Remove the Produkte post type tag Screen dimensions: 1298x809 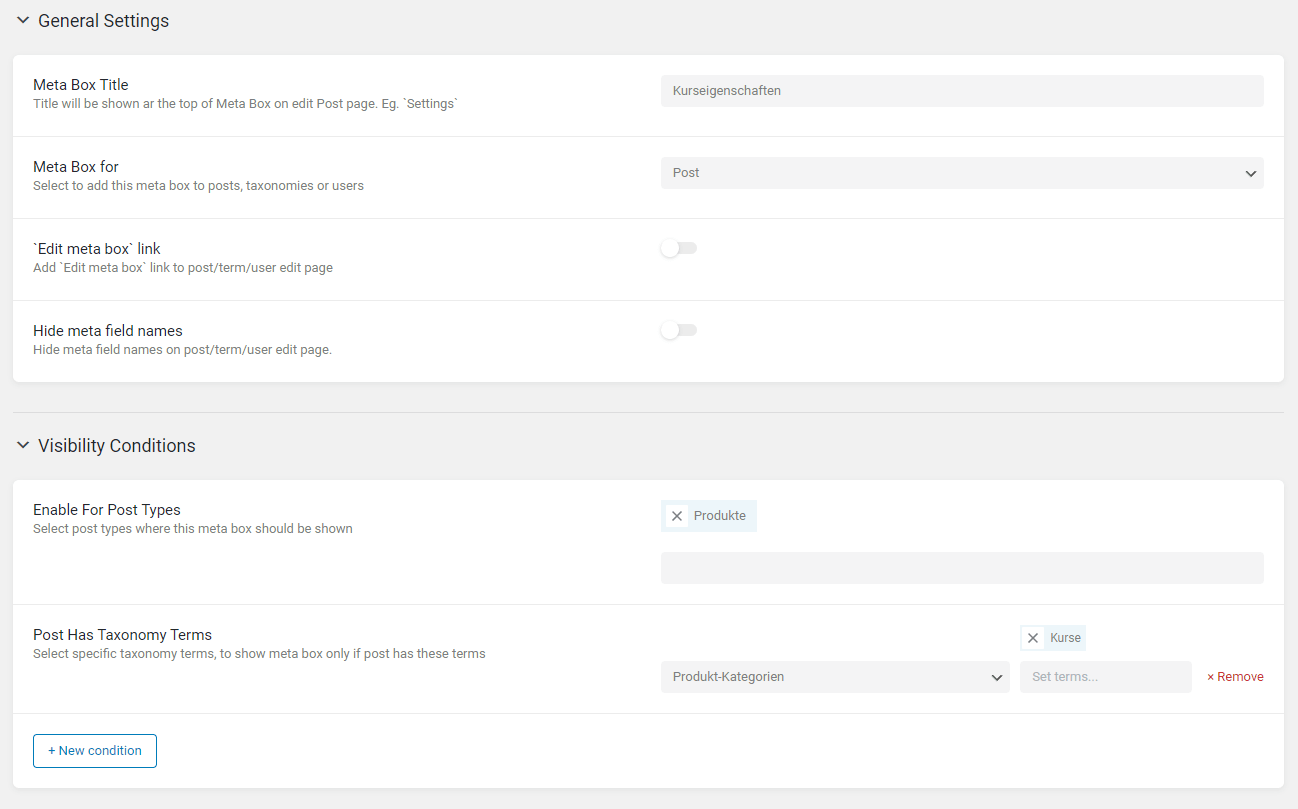[x=677, y=516]
